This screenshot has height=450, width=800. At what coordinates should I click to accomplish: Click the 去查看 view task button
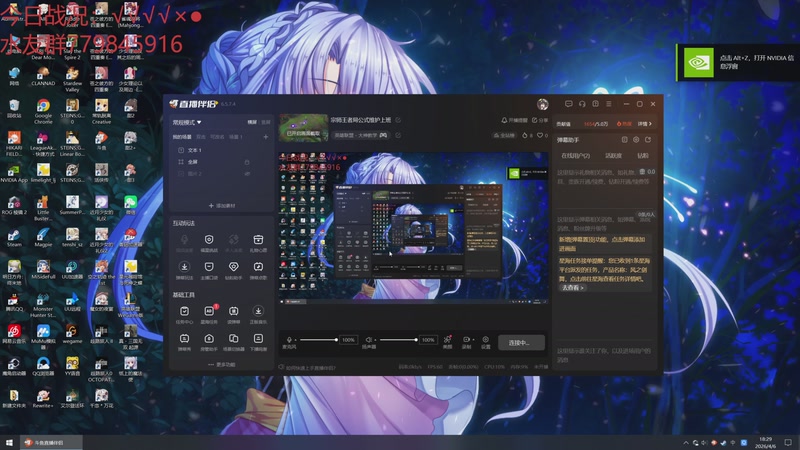[572, 288]
